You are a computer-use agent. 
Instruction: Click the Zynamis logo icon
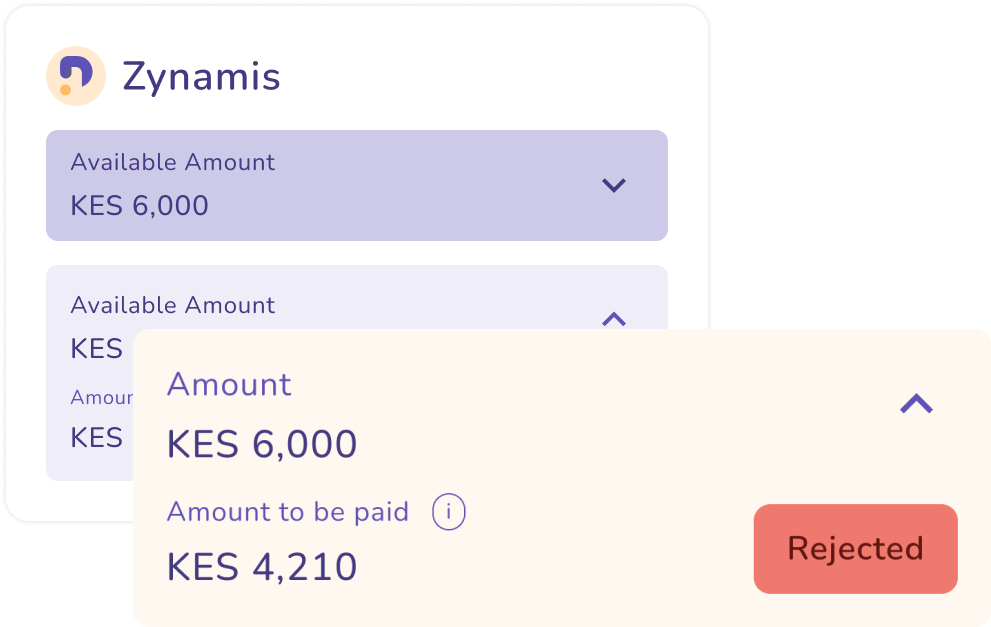point(76,76)
